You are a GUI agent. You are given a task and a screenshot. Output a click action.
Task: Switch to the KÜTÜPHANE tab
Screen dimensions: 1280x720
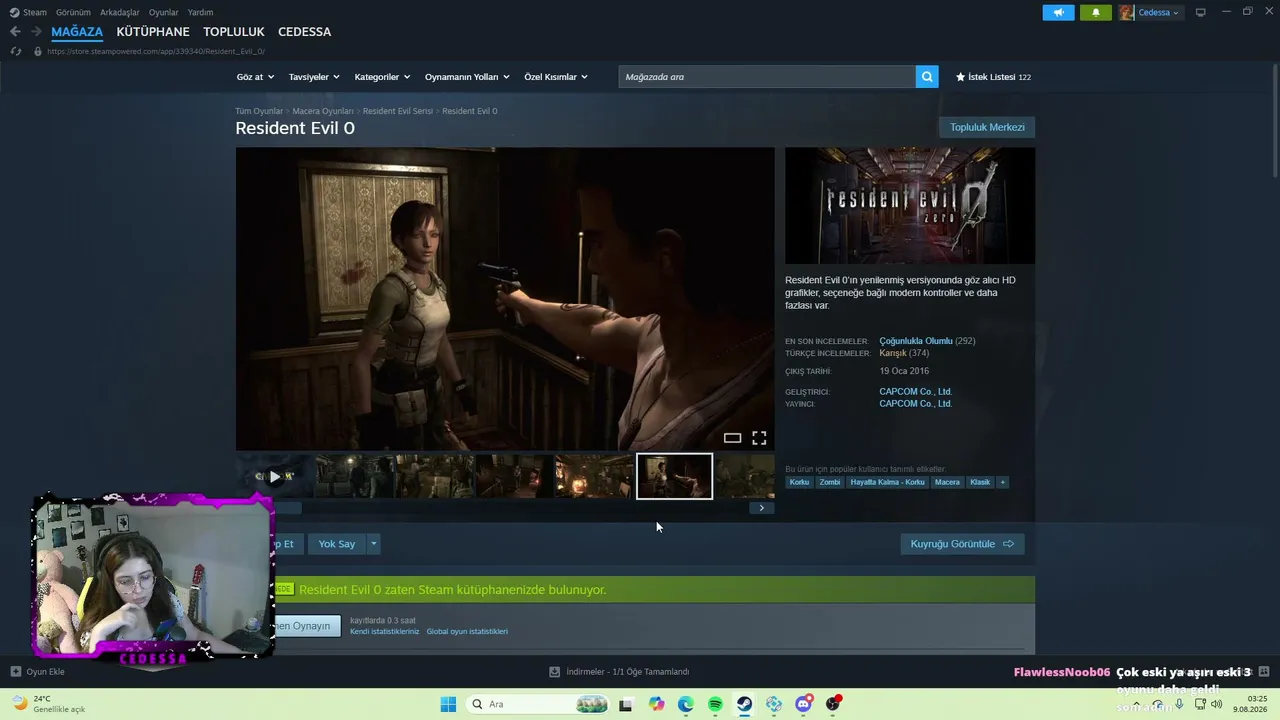click(153, 32)
